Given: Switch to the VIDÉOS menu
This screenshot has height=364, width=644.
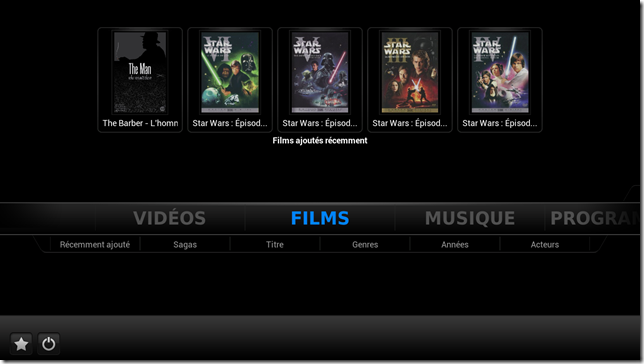Looking at the screenshot, I should click(170, 218).
